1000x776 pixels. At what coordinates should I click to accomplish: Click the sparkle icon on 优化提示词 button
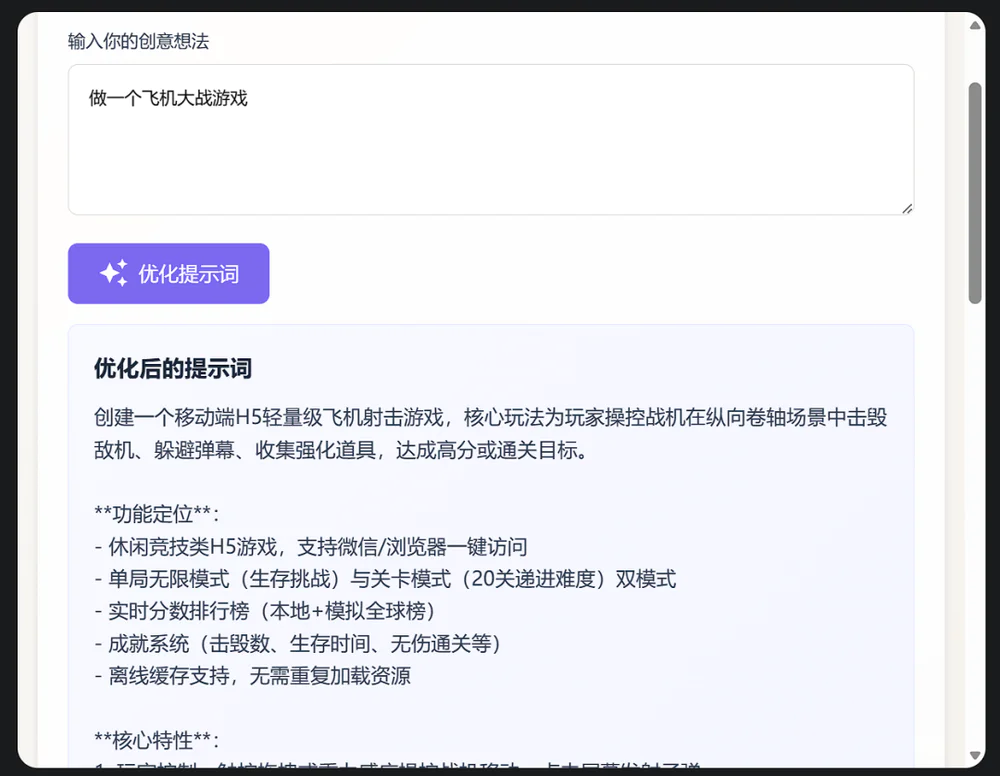(115, 272)
